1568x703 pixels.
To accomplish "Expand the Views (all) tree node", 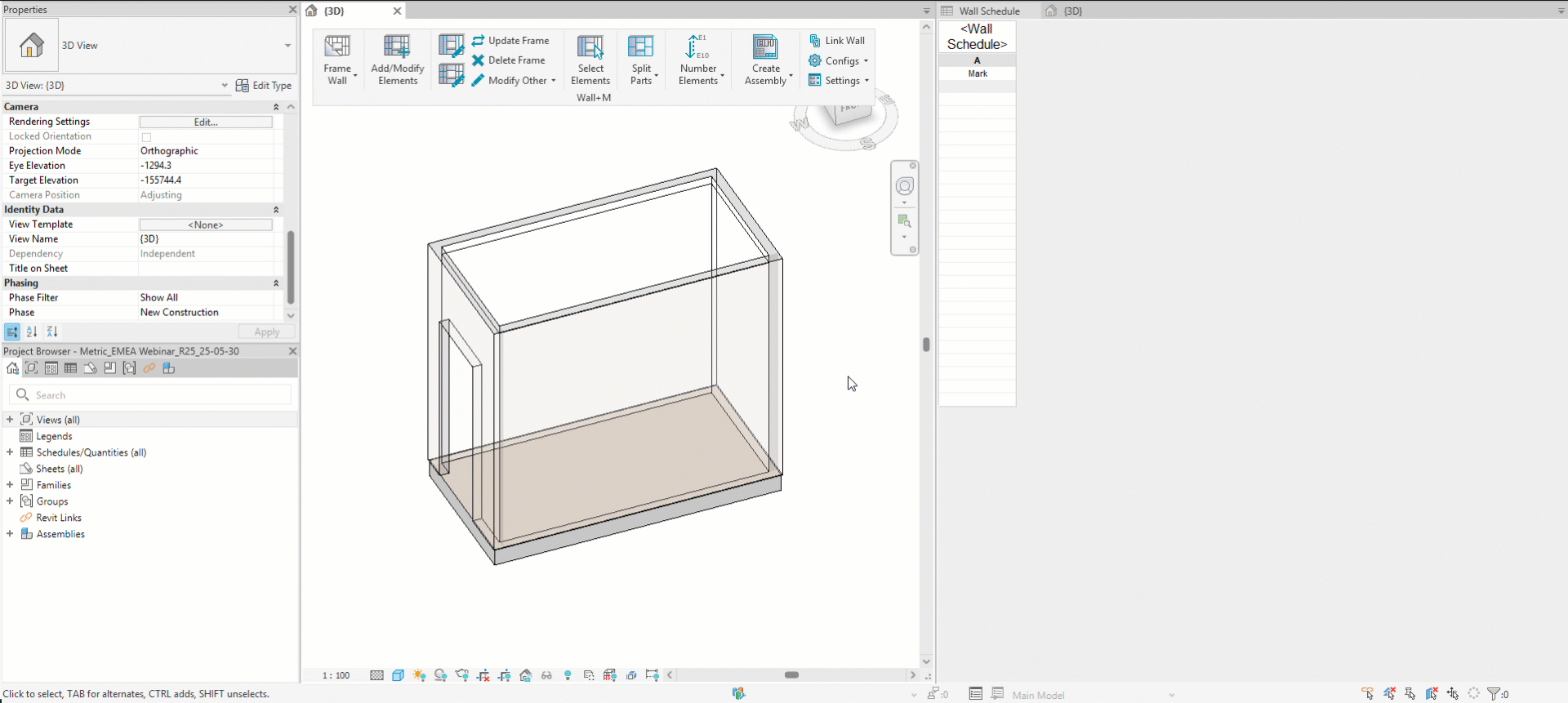I will [x=10, y=420].
